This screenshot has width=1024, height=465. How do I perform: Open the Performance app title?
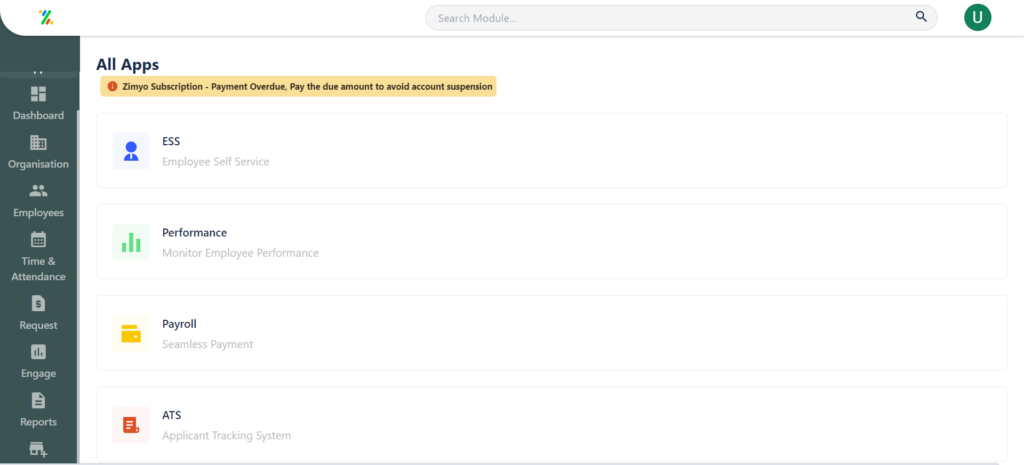195,232
